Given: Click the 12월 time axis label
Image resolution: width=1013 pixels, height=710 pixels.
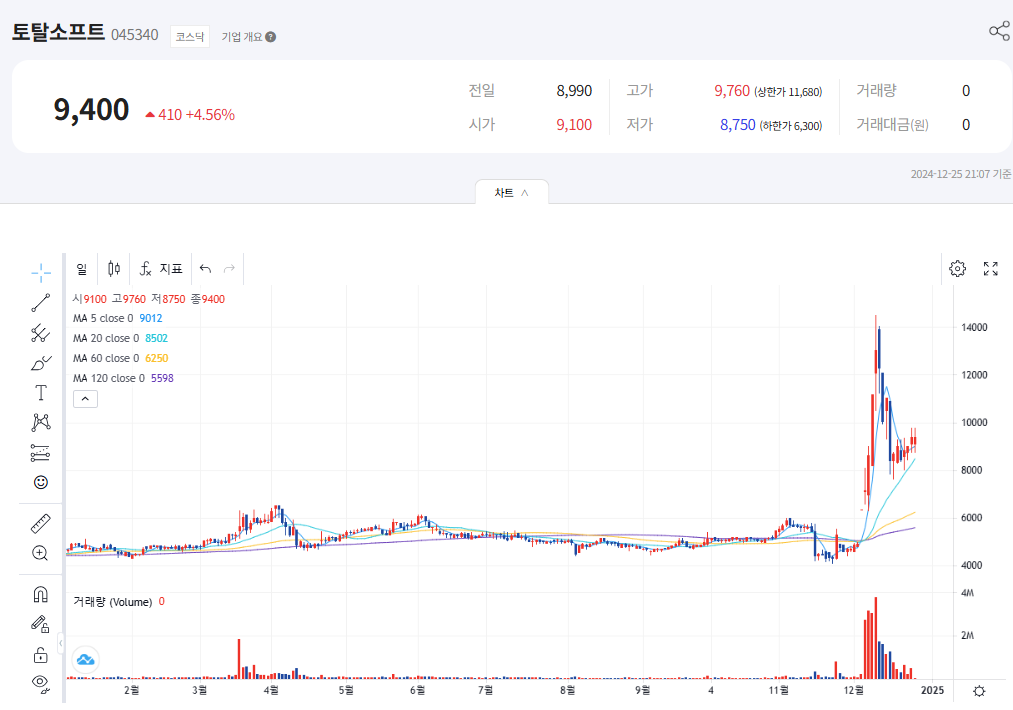Looking at the screenshot, I should [x=853, y=691].
